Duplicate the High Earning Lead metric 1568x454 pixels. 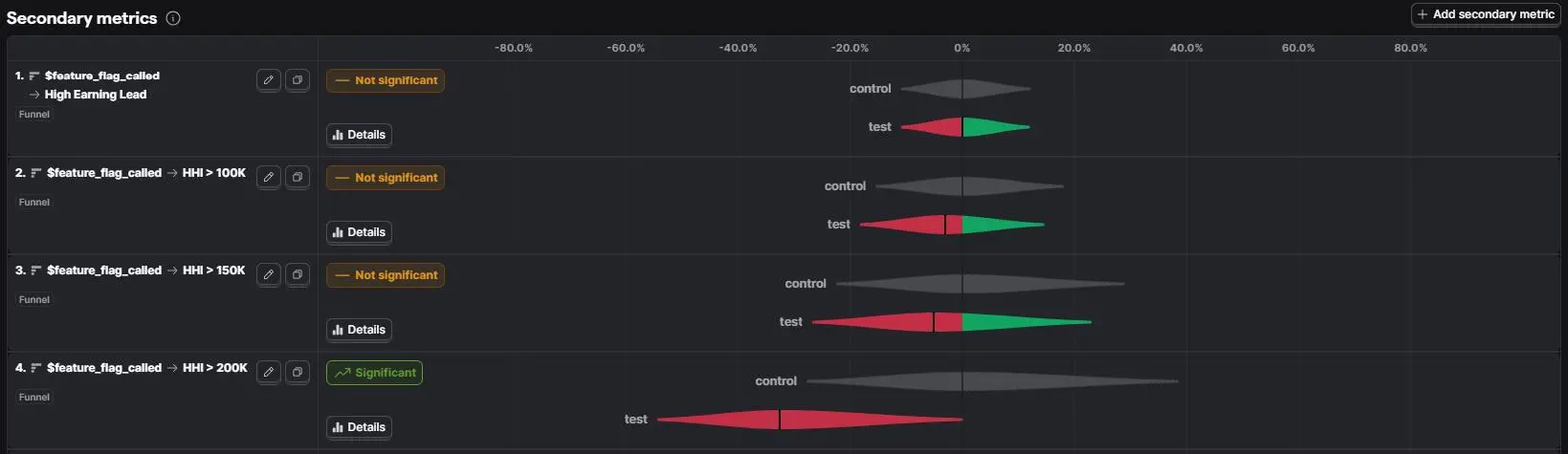click(298, 80)
